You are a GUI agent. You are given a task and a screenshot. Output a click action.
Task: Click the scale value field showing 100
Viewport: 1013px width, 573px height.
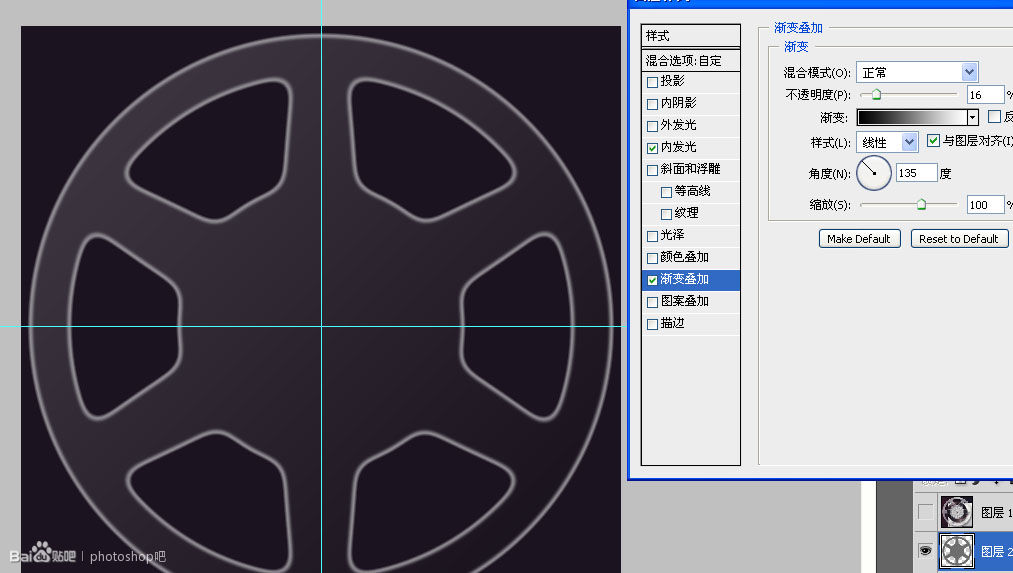click(x=985, y=205)
